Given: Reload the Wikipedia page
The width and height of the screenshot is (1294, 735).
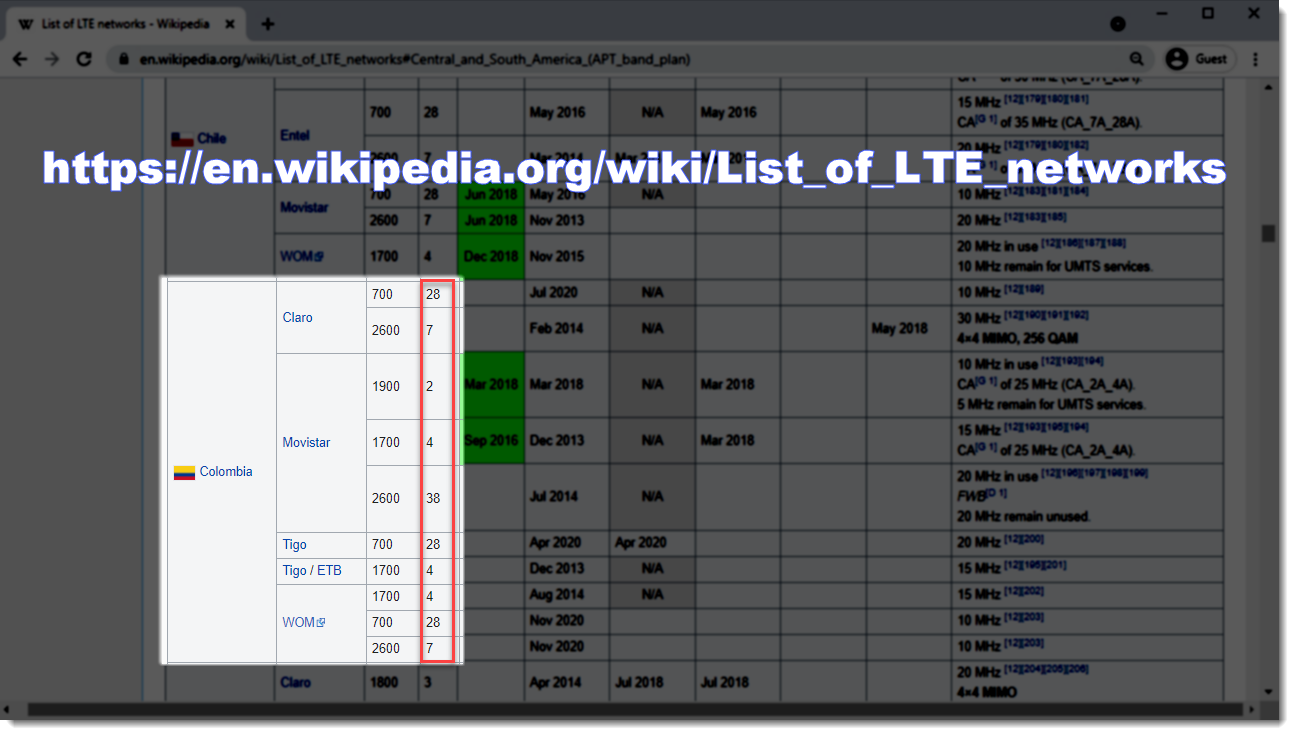Looking at the screenshot, I should 84,59.
